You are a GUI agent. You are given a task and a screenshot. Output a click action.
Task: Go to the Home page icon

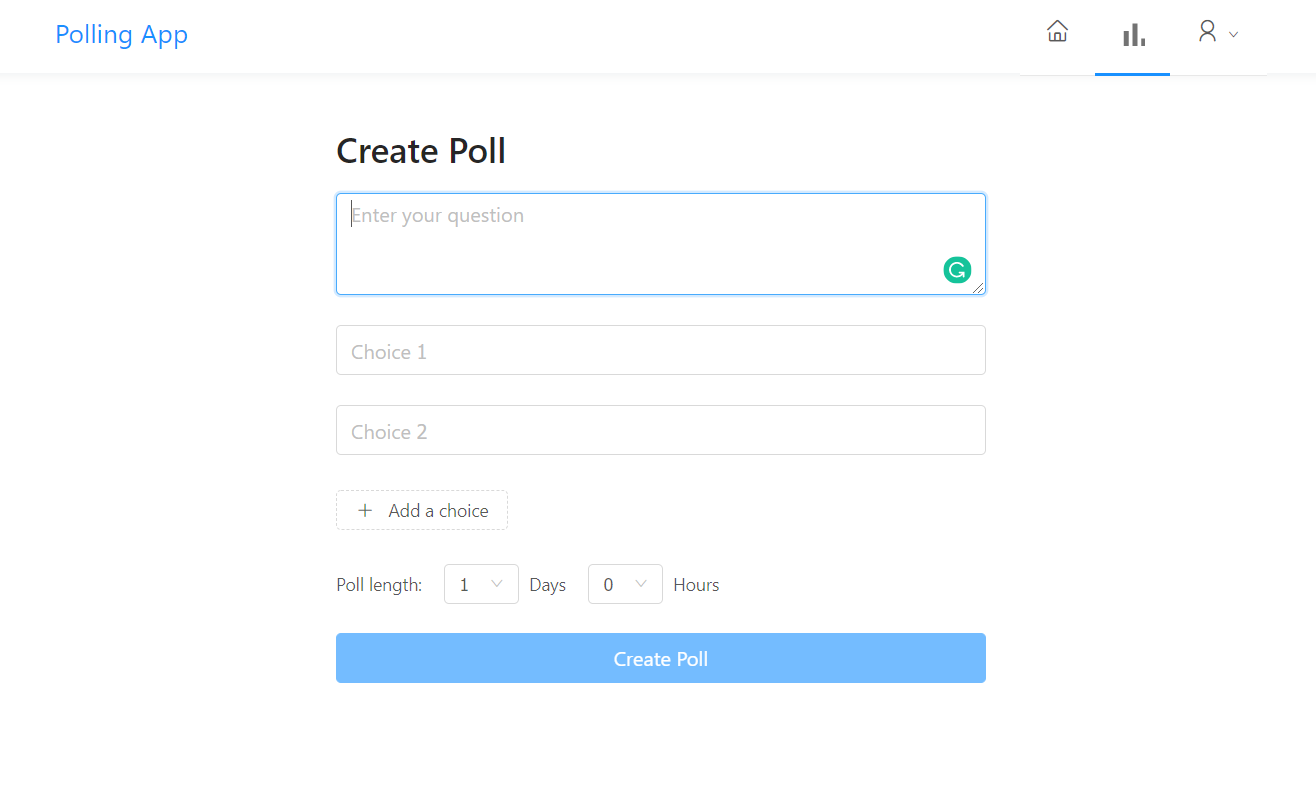click(x=1057, y=32)
